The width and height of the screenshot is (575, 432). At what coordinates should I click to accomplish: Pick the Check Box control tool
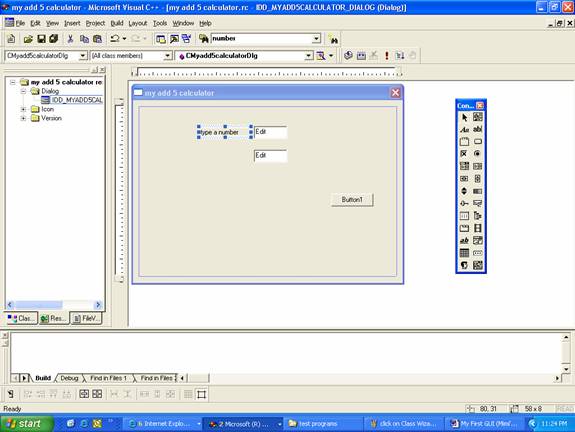tap(464, 154)
